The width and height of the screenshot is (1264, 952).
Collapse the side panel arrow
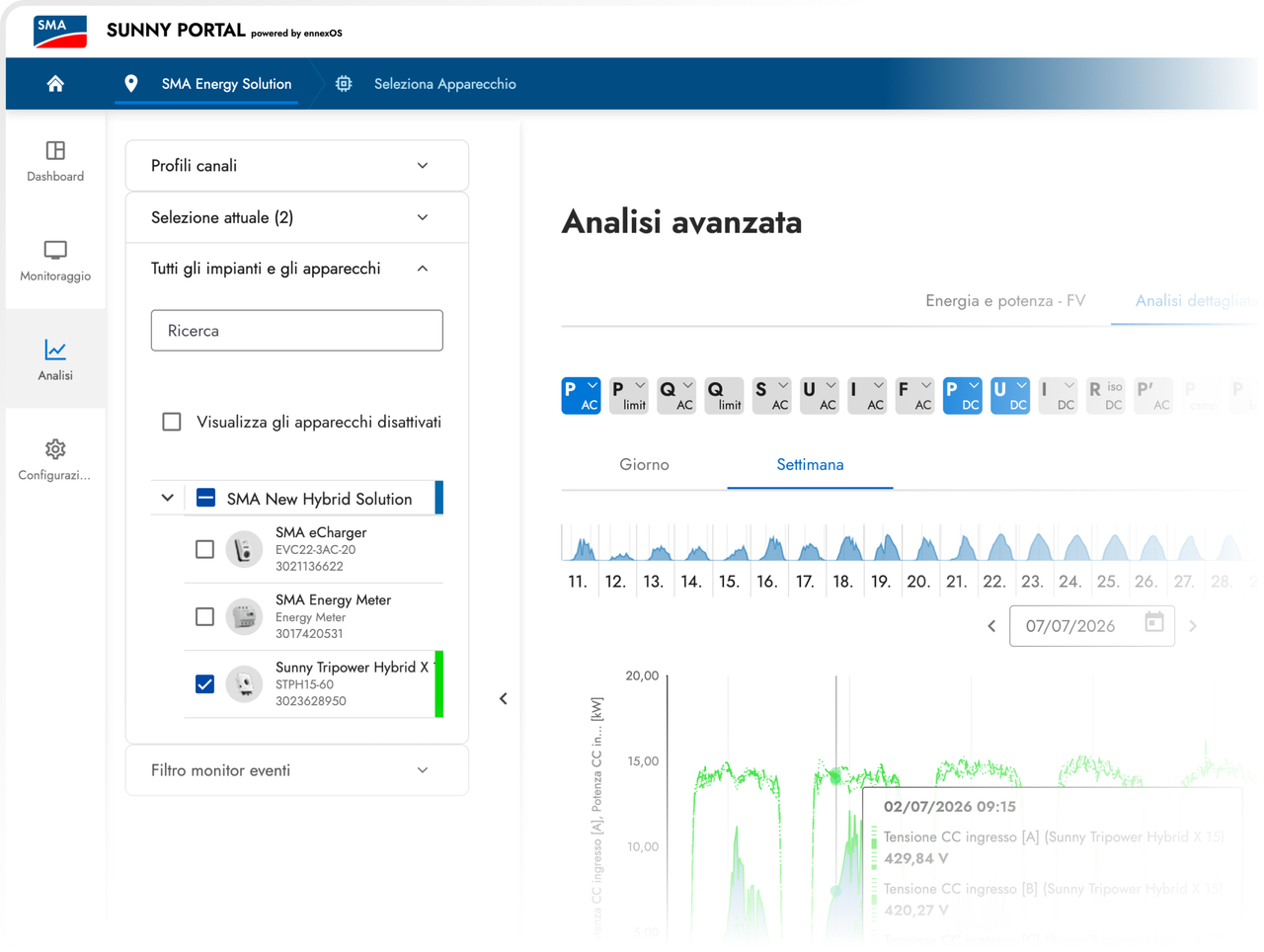504,699
